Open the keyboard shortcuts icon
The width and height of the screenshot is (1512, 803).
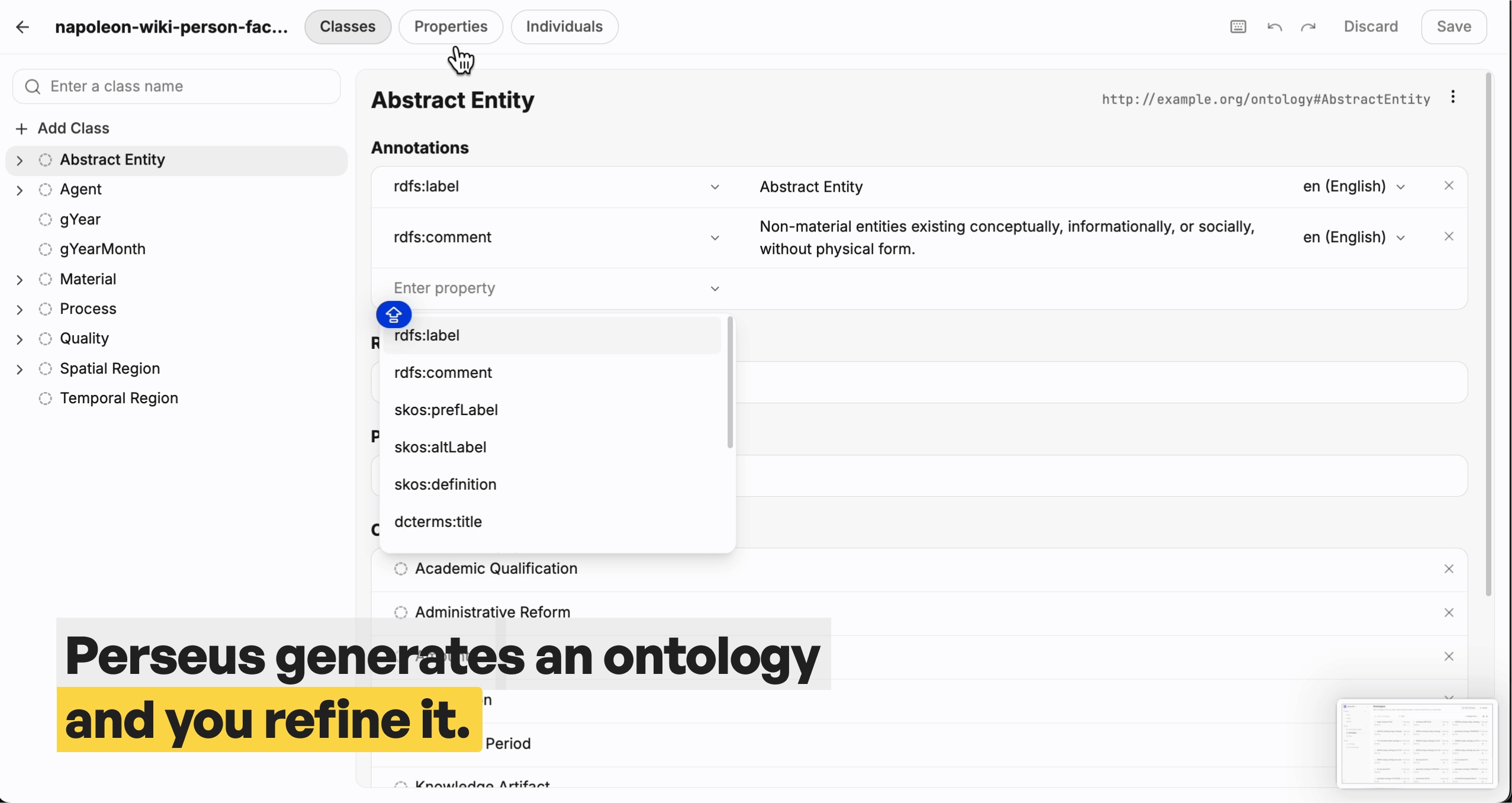pyautogui.click(x=1238, y=27)
